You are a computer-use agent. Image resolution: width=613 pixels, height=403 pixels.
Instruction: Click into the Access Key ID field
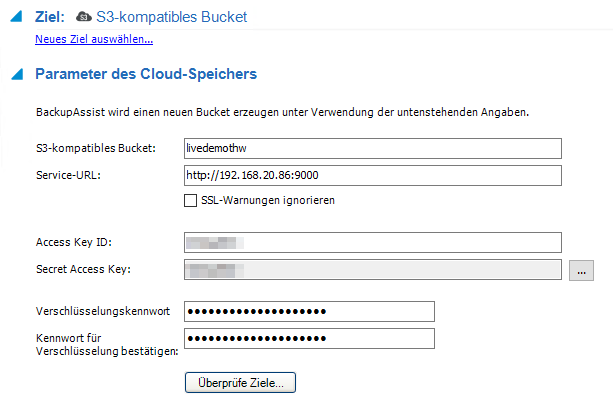[372, 242]
